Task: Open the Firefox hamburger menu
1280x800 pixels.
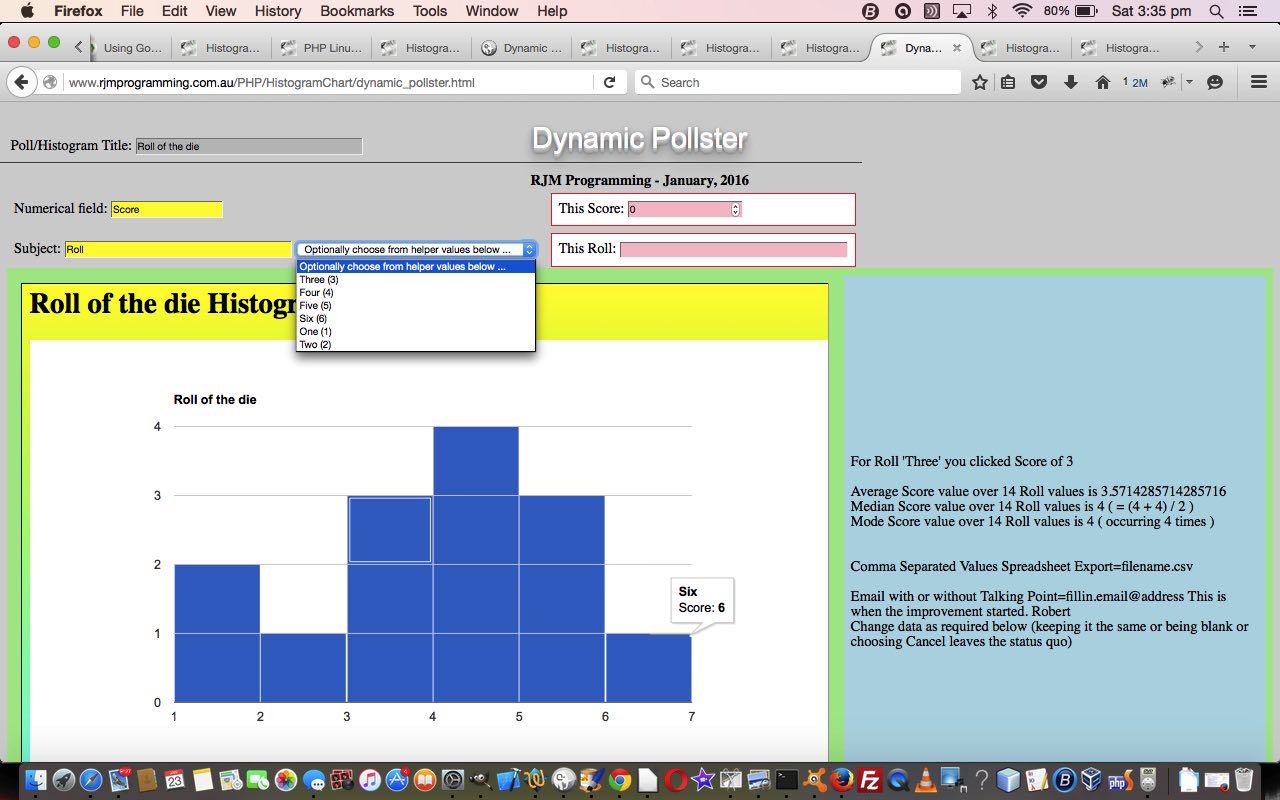Action: tap(1259, 82)
